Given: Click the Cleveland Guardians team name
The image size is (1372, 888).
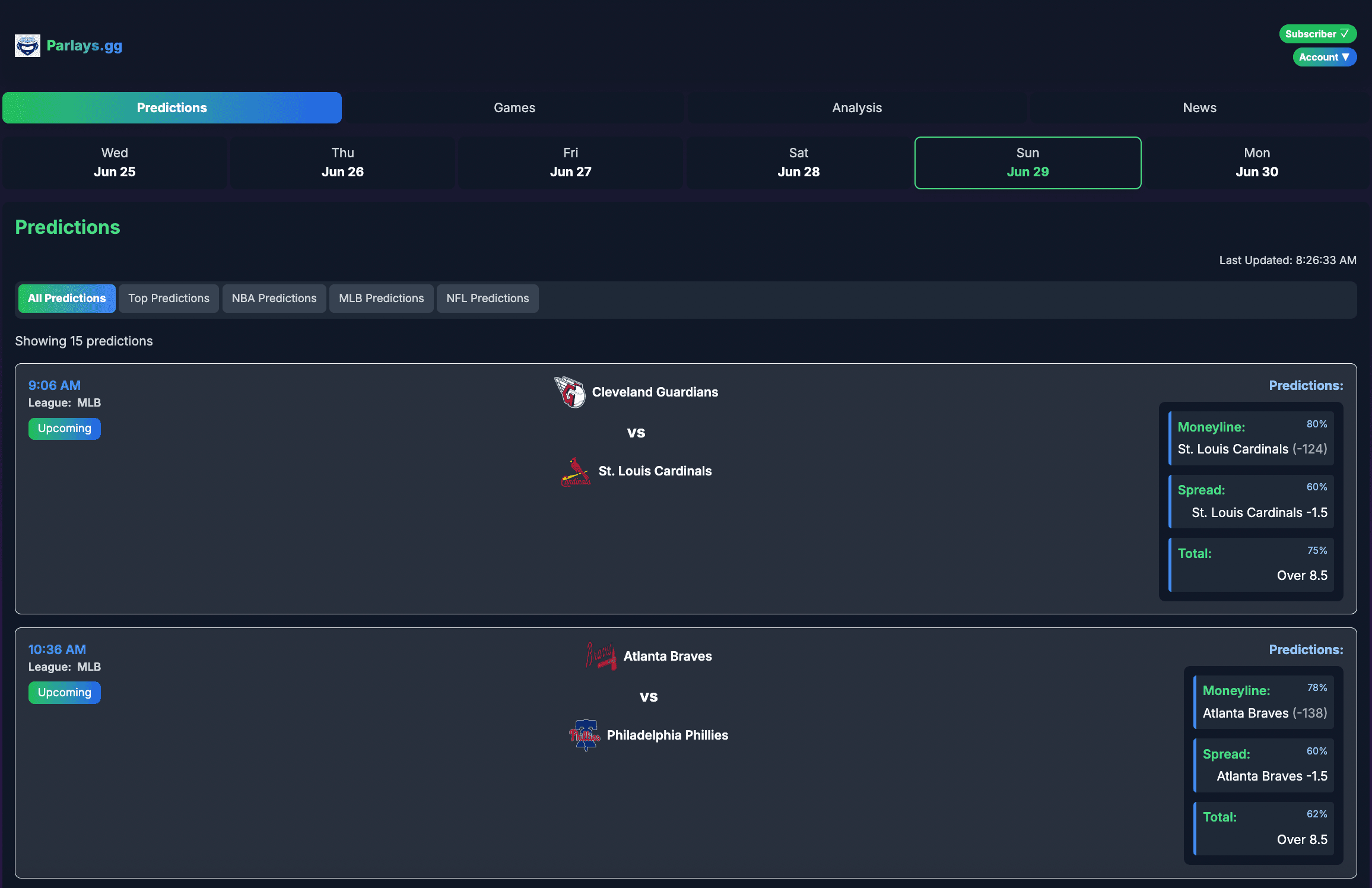Looking at the screenshot, I should (x=655, y=392).
